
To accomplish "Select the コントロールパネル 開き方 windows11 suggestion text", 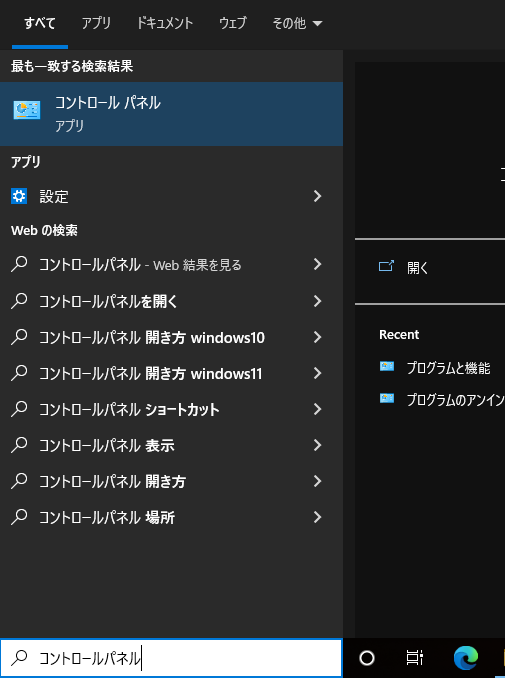I will tap(150, 374).
